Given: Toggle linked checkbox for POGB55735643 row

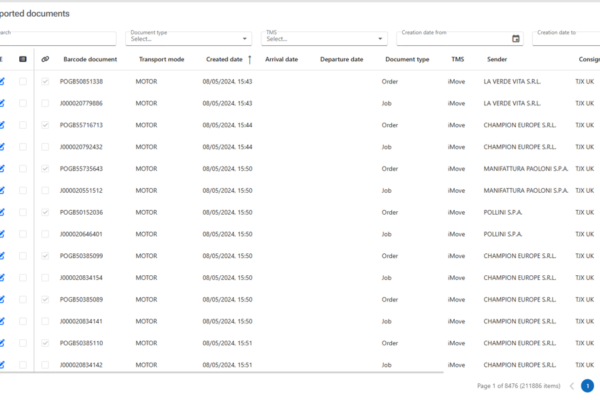Looking at the screenshot, I should tap(45, 168).
